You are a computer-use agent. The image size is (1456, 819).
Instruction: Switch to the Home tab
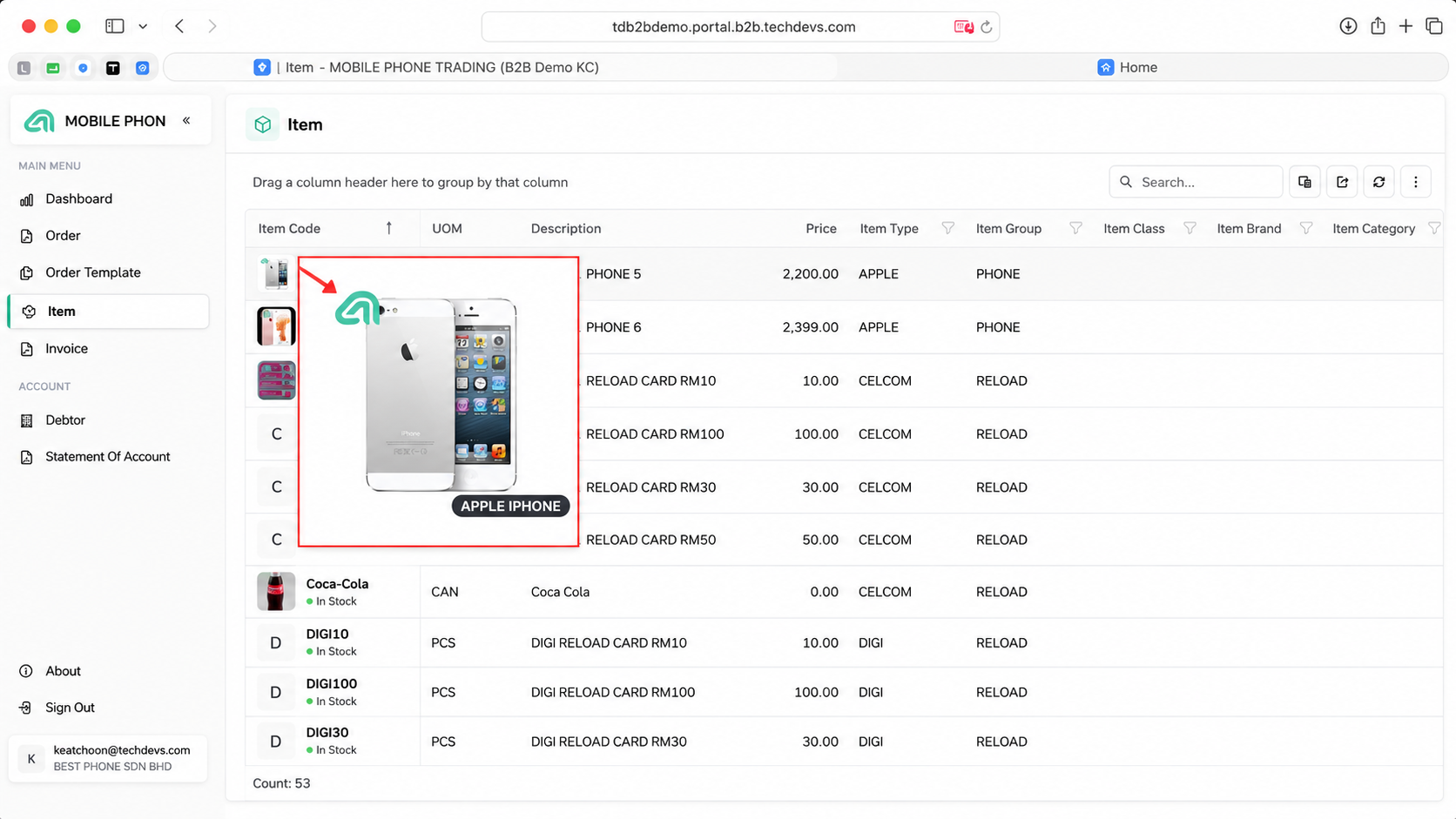click(1128, 67)
